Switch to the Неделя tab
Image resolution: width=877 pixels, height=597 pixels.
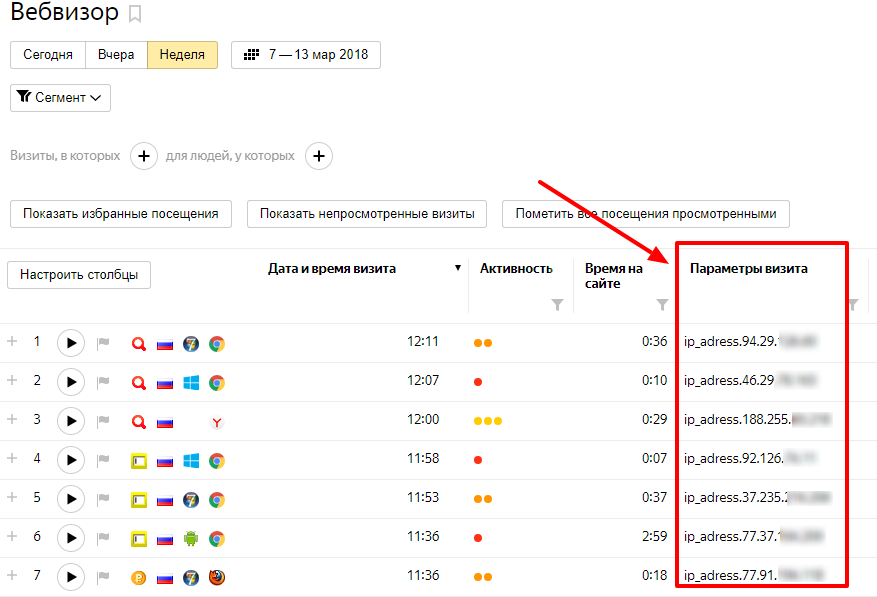pos(182,55)
